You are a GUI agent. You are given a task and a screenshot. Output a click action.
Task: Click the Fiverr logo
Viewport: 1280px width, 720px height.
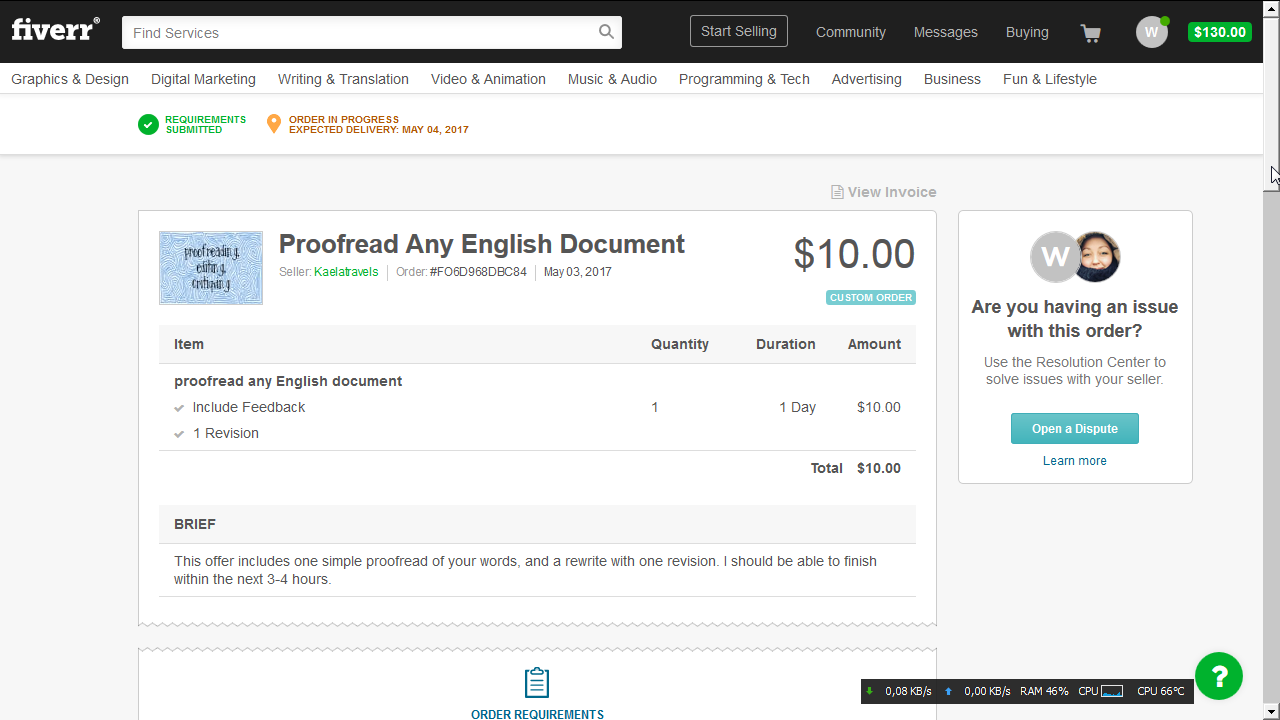55,29
